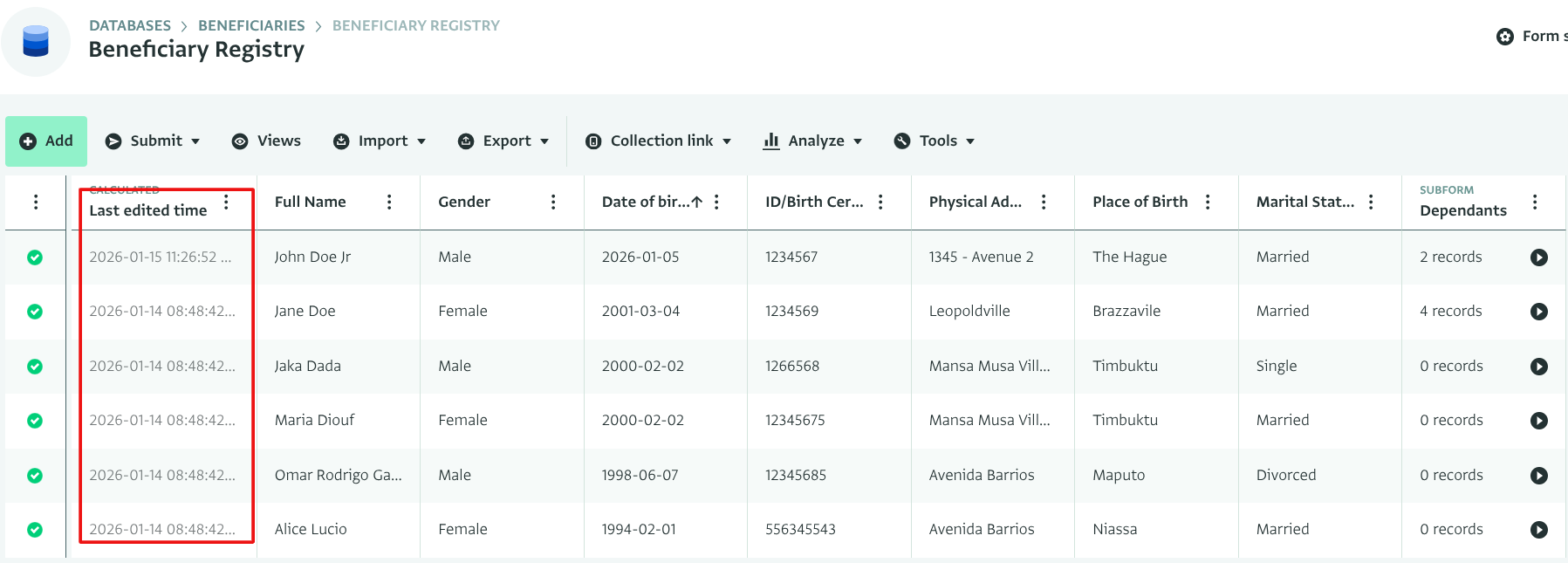Click the Add record button
1568x563 pixels.
click(x=46, y=141)
